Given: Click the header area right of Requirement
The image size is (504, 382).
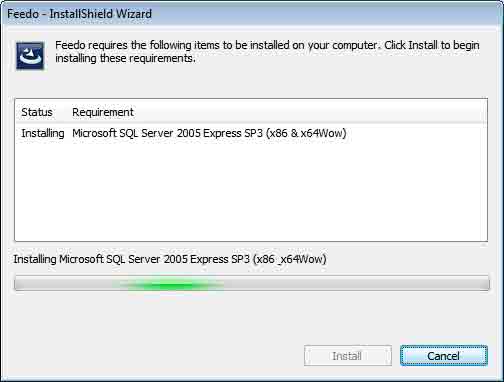Looking at the screenshot, I should click(x=310, y=112).
